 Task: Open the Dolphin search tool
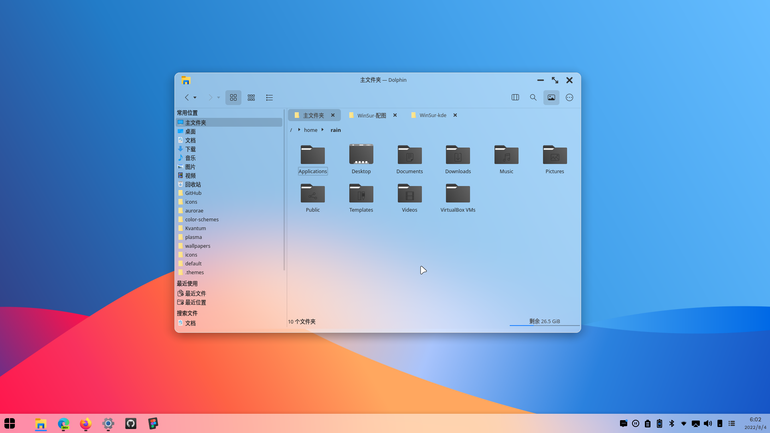click(533, 98)
